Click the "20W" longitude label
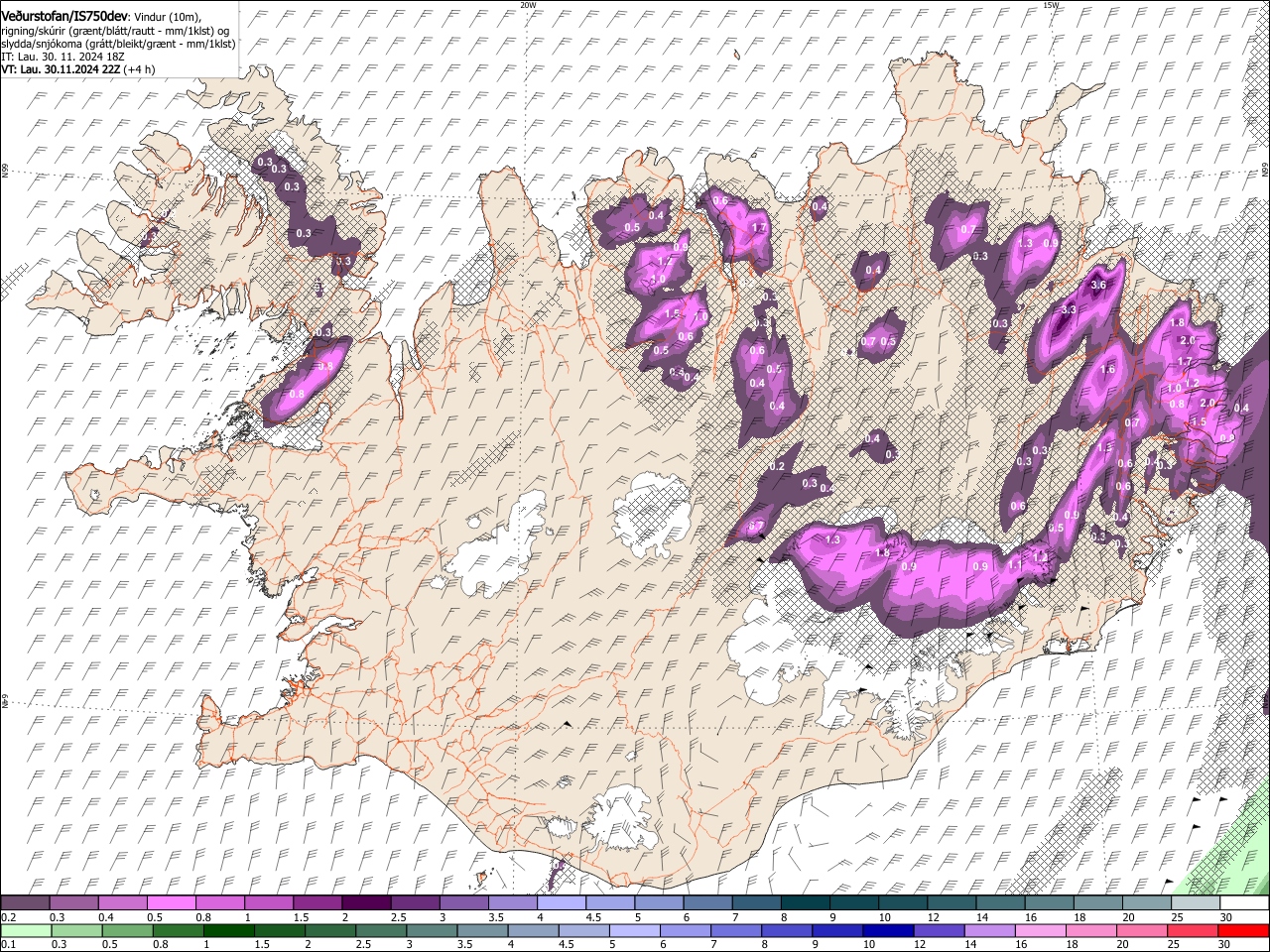This screenshot has height=952, width=1270. [528, 4]
